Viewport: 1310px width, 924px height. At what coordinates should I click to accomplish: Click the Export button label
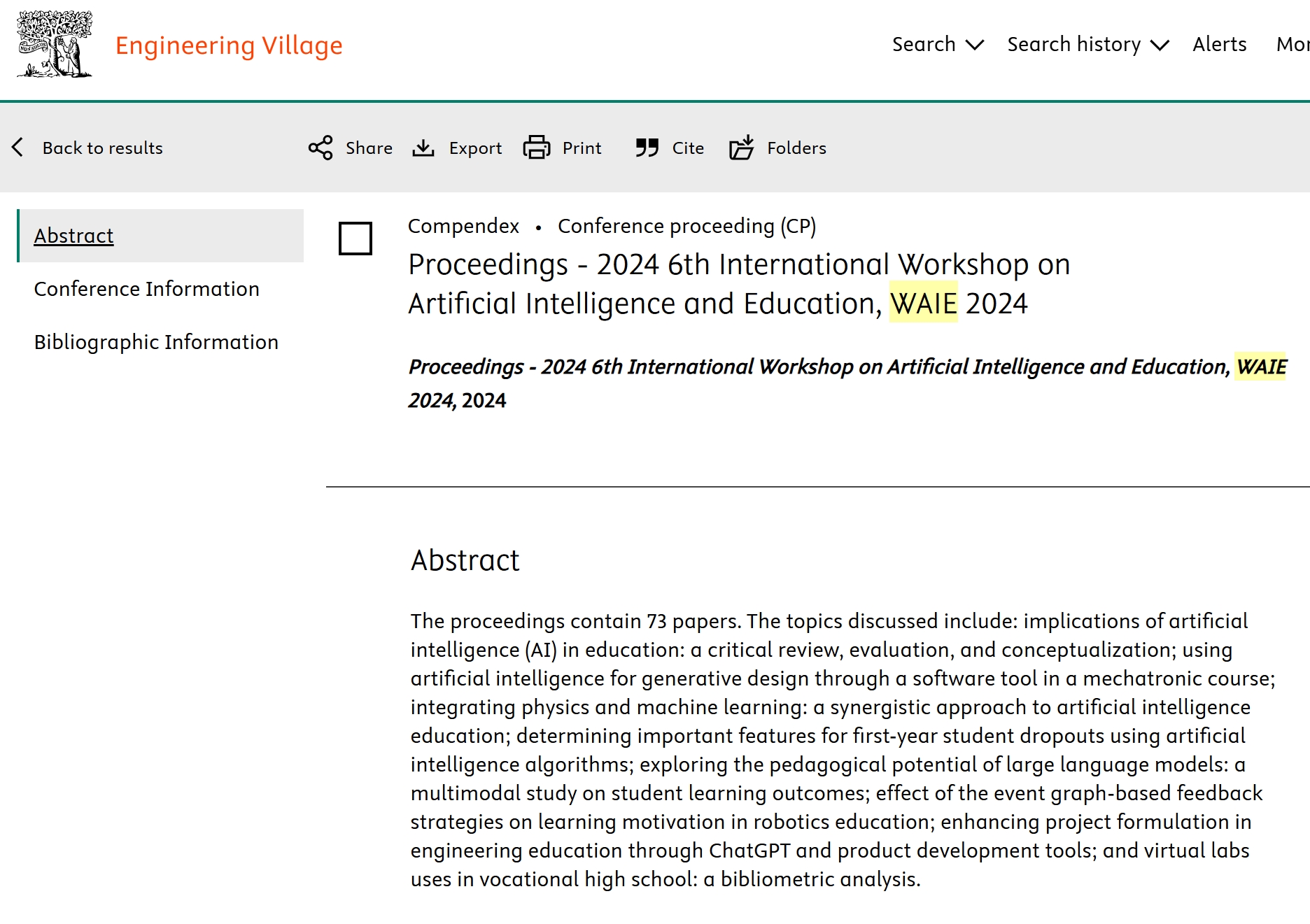tap(475, 148)
